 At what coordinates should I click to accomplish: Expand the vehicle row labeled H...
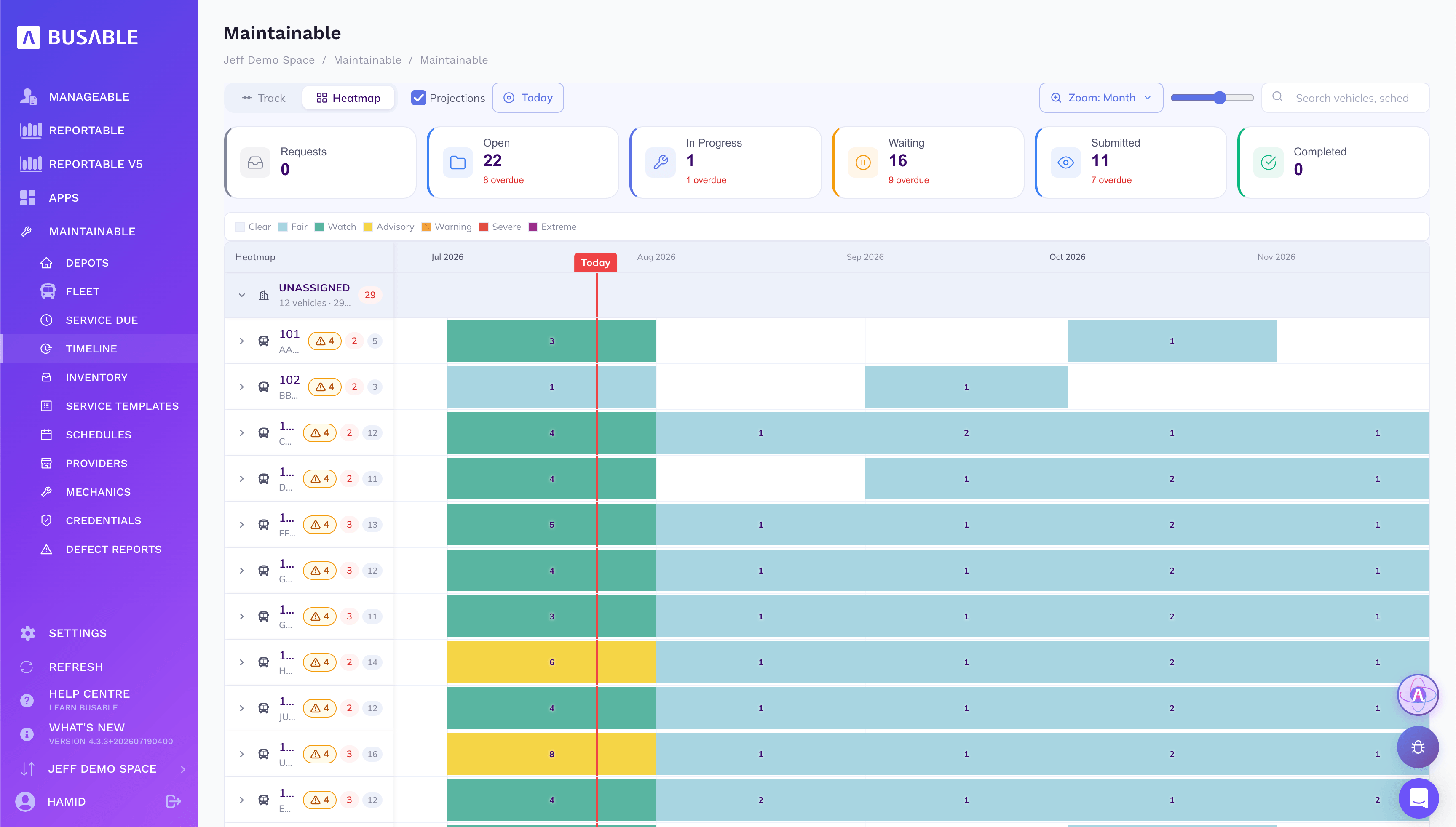(x=242, y=662)
